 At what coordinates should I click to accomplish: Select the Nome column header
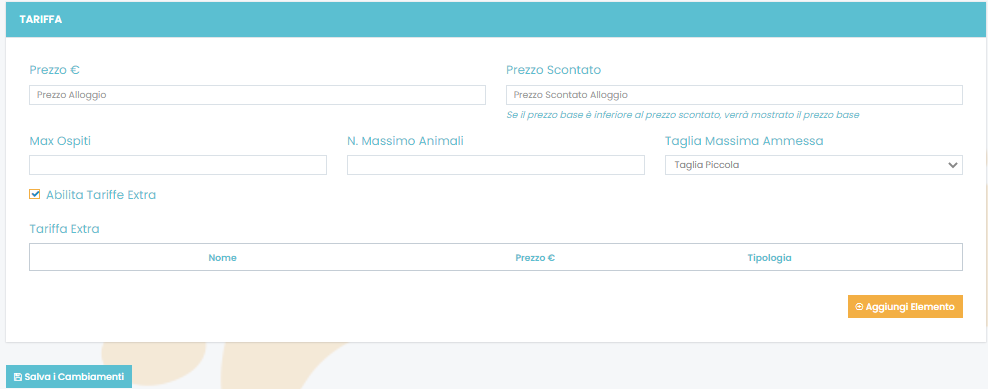(222, 258)
